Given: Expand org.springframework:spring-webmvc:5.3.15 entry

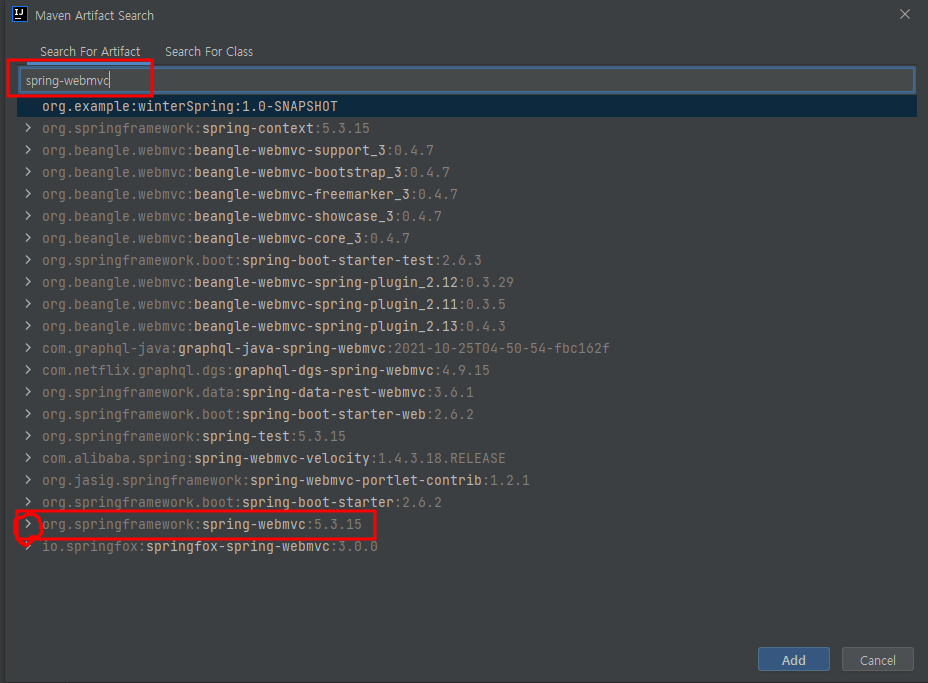Looking at the screenshot, I should coord(28,524).
